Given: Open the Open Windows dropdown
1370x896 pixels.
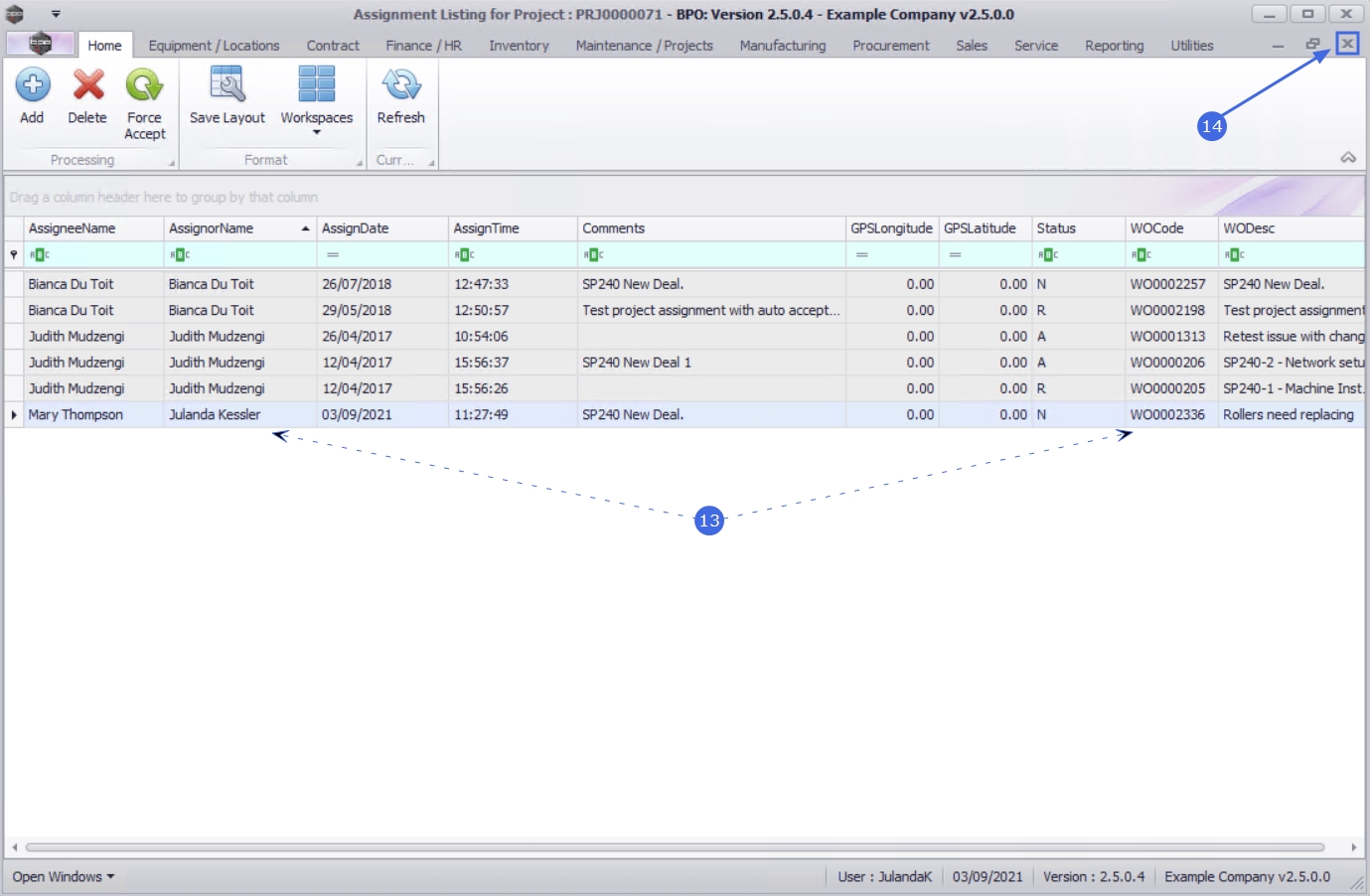Looking at the screenshot, I should tap(64, 877).
